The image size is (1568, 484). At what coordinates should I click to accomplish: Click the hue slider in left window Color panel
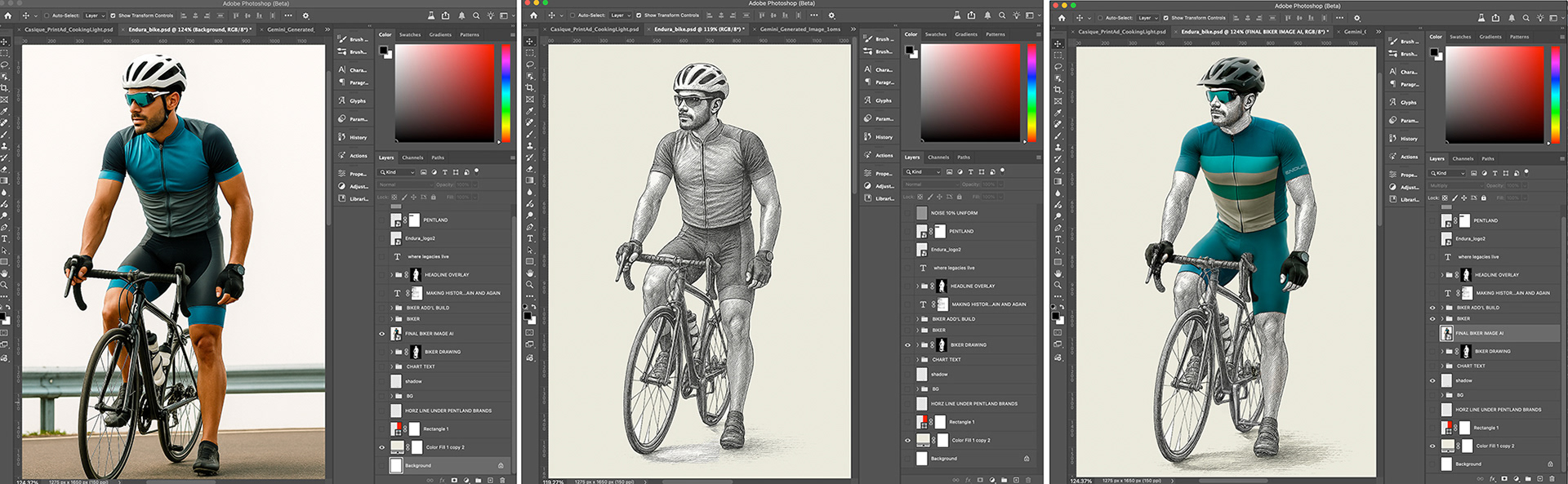point(506,92)
